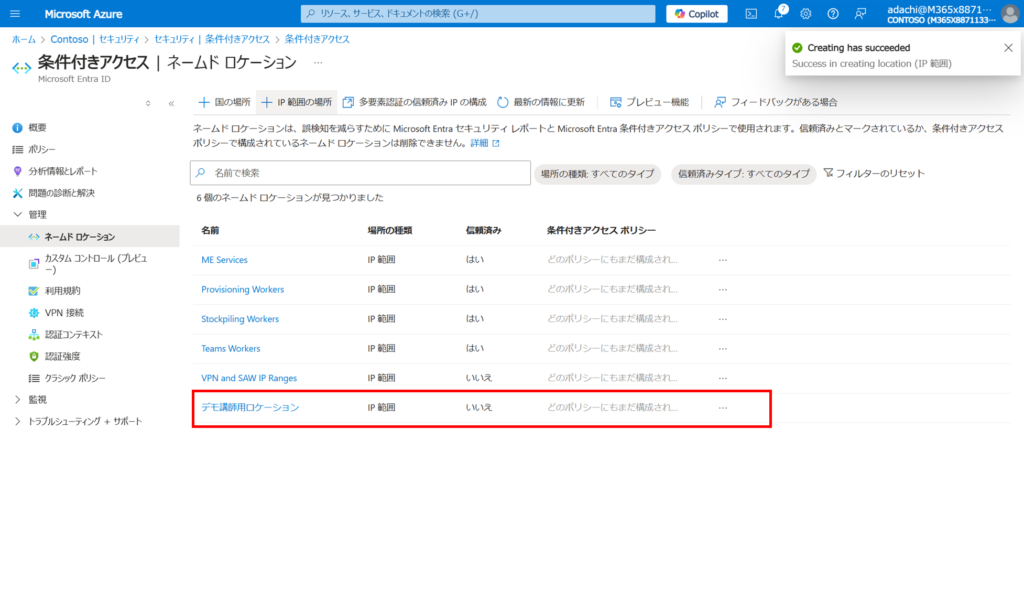Click the sidebar up-down sort arrows
The width and height of the screenshot is (1024, 590).
[148, 103]
